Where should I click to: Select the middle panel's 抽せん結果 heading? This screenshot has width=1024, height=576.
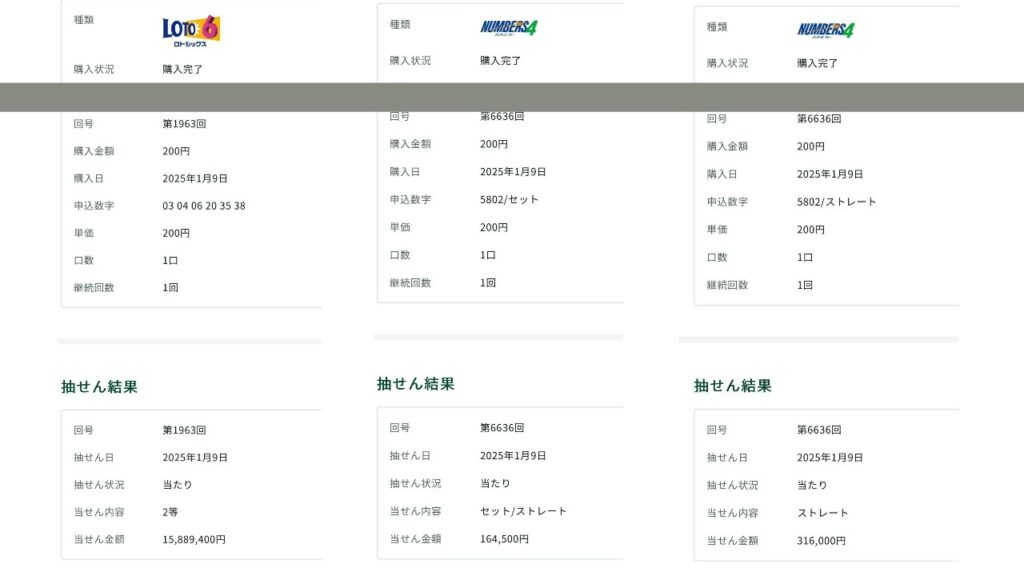(x=415, y=384)
